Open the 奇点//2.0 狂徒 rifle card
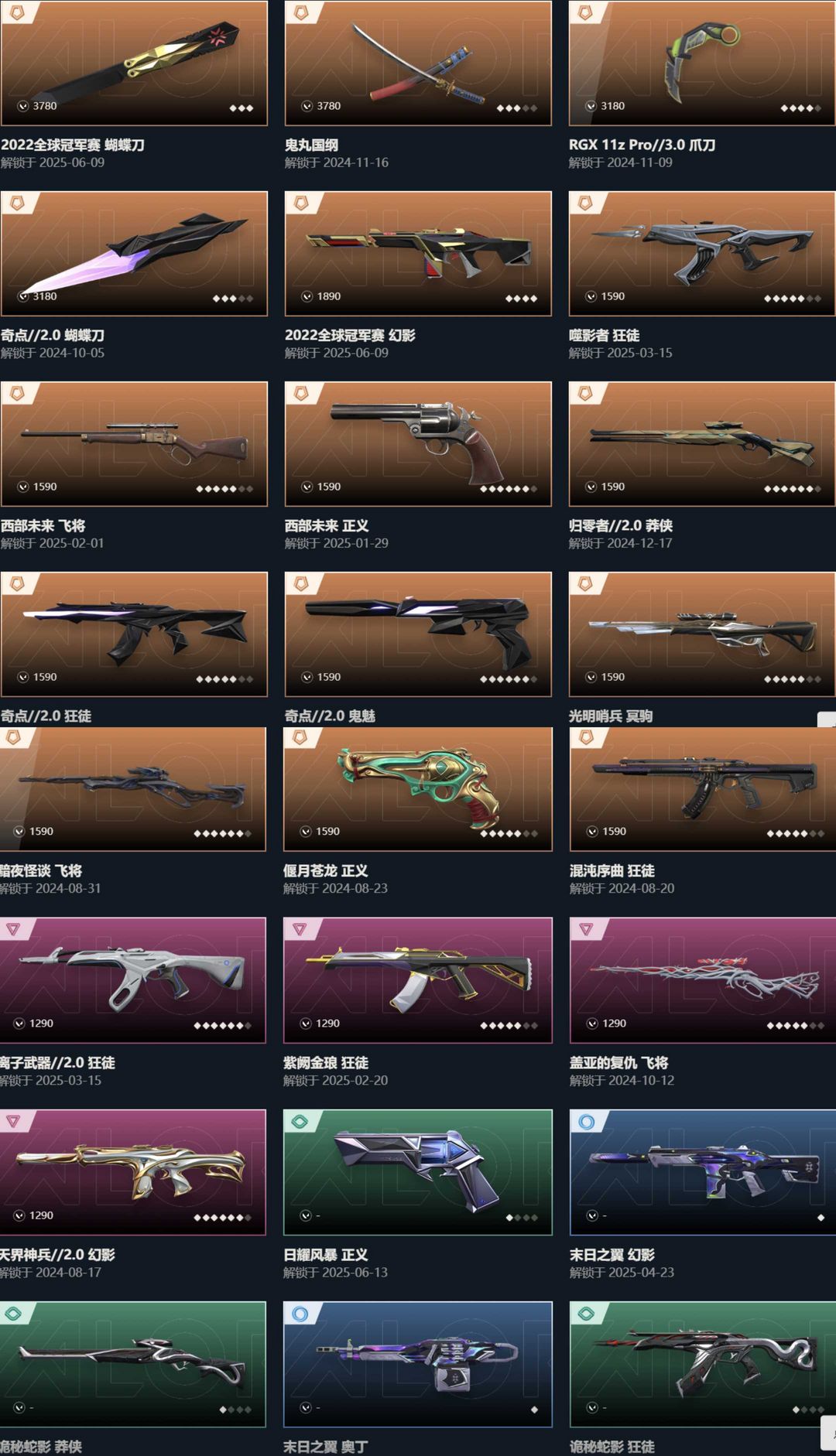This screenshot has width=836, height=1456. [134, 634]
